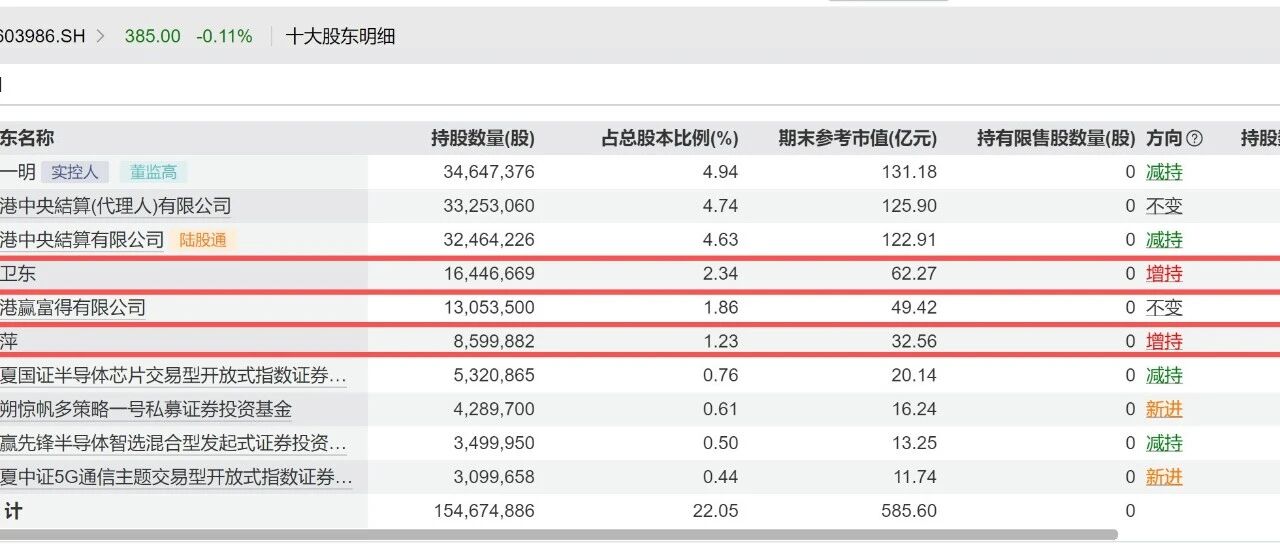Image resolution: width=1280 pixels, height=545 pixels.
Task: Sort by the 期末参考市值(亿元) column header
Action: (858, 139)
